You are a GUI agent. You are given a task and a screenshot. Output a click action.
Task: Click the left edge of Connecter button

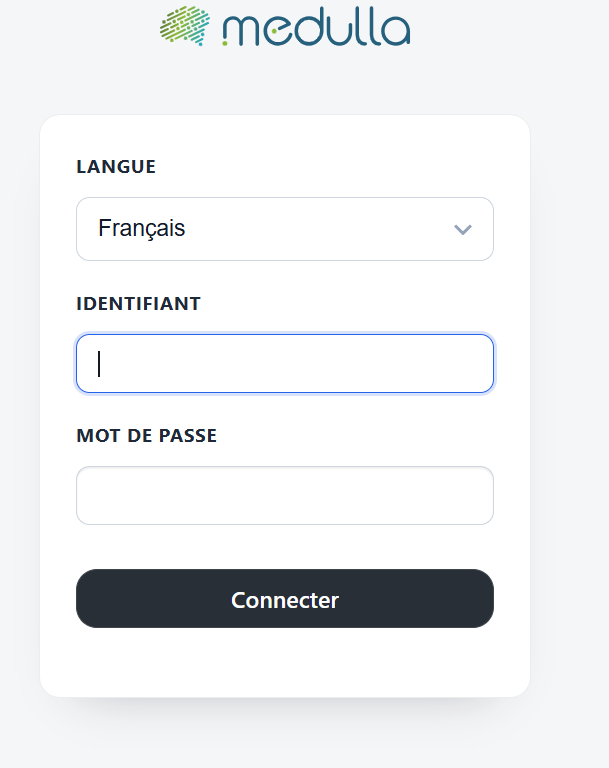(90, 599)
